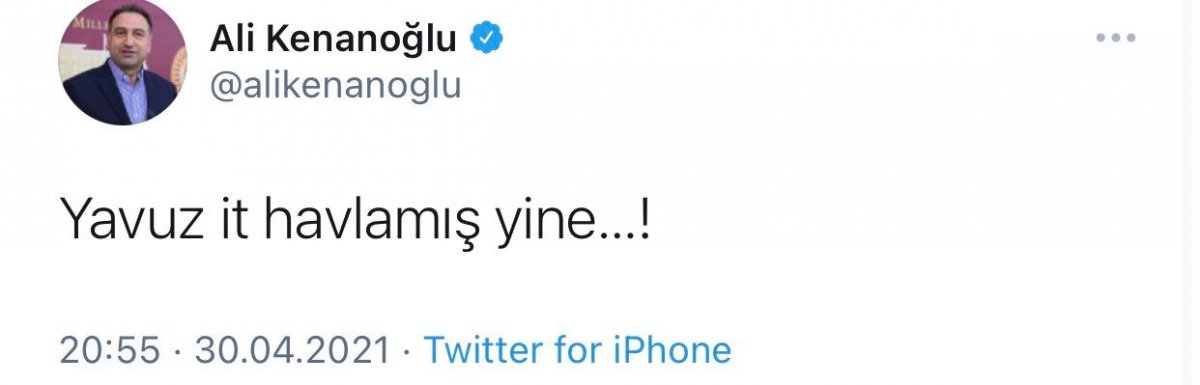
Task: Select the 20:55 tweet timestamp
Action: (110, 349)
